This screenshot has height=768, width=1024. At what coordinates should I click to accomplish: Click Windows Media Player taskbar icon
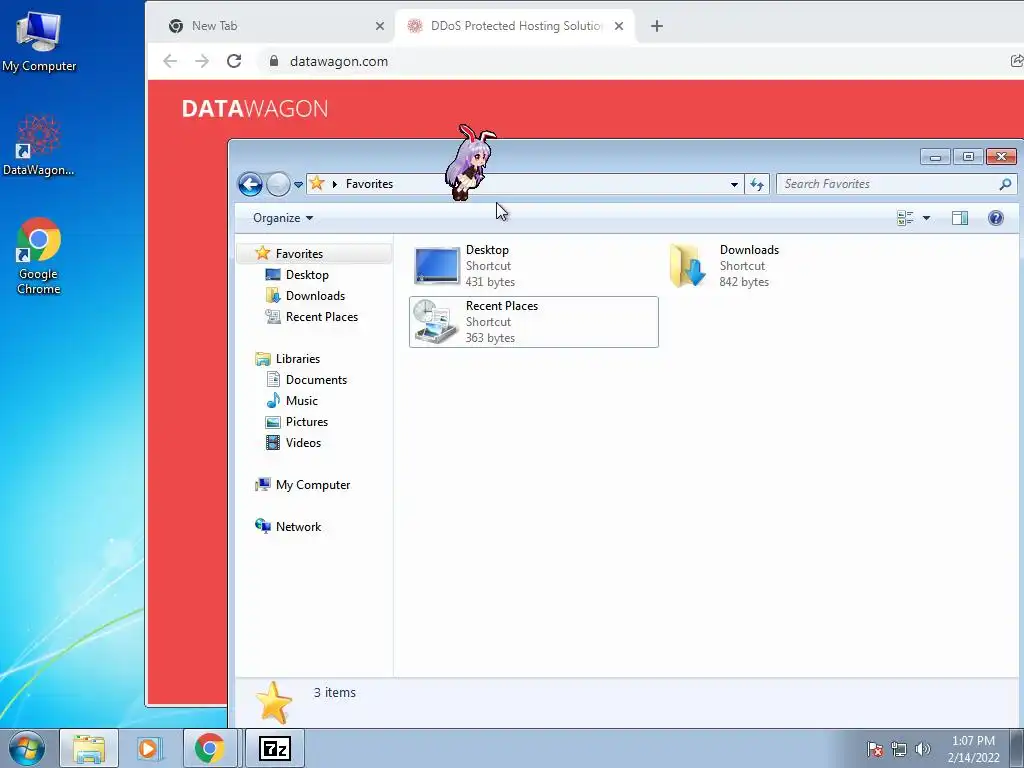pos(149,748)
